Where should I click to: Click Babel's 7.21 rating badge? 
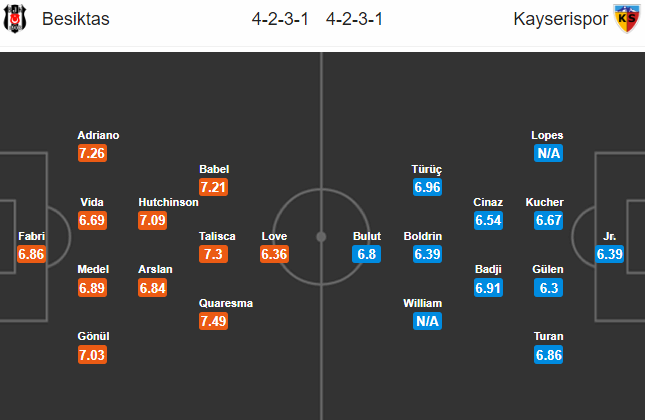(x=213, y=187)
